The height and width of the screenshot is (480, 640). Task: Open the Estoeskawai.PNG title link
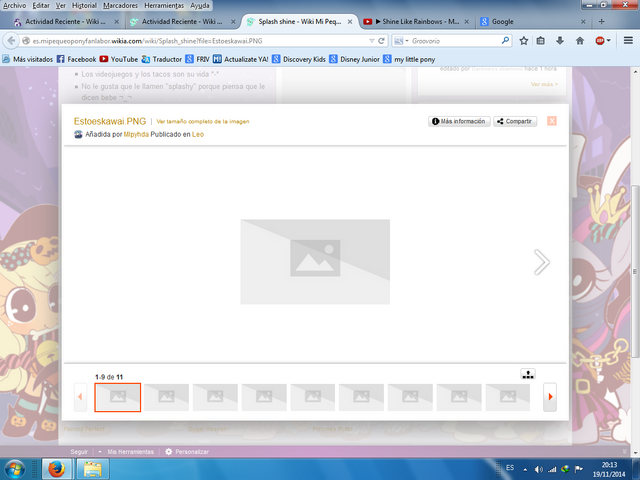coord(110,121)
